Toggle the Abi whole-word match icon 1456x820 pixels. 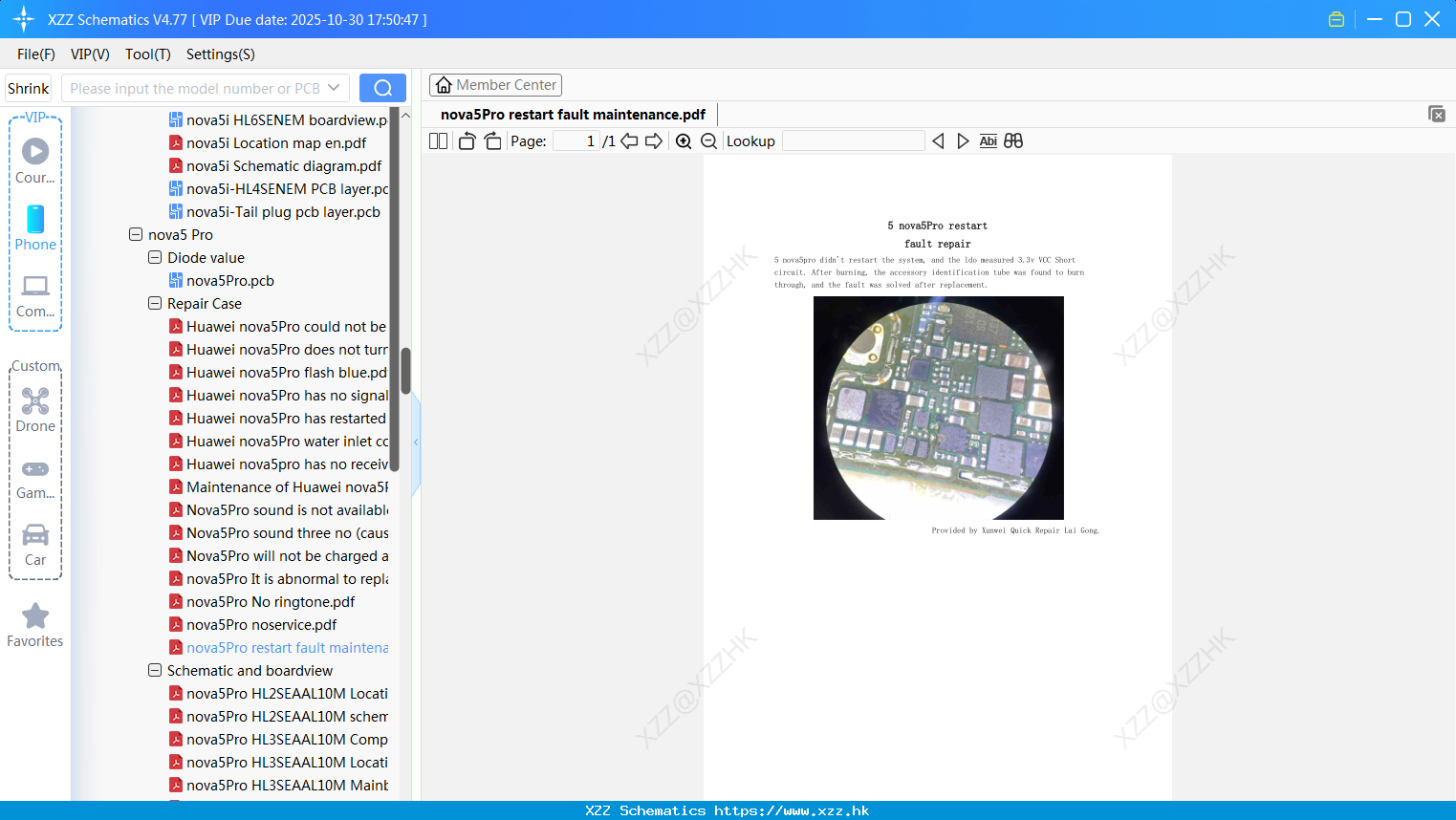989,141
